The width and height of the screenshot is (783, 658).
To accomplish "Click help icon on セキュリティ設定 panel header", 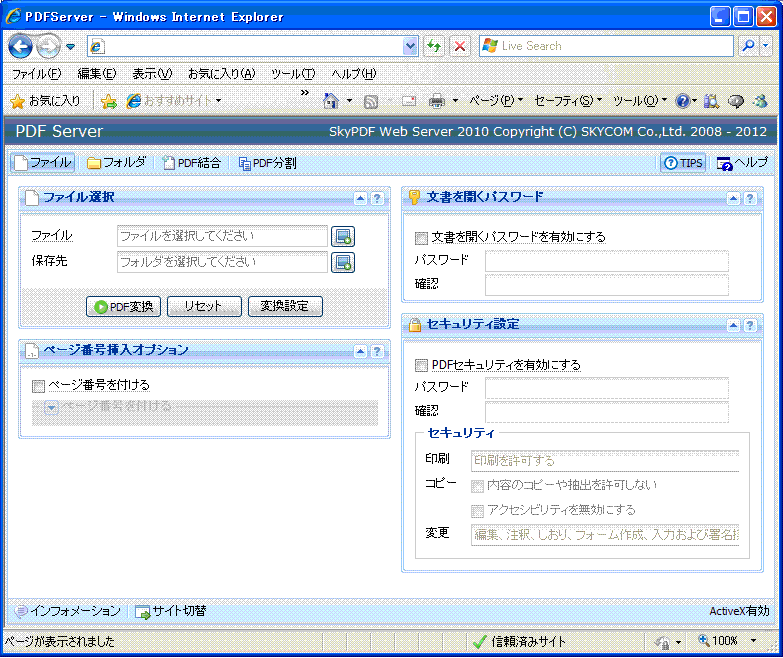I will click(750, 325).
